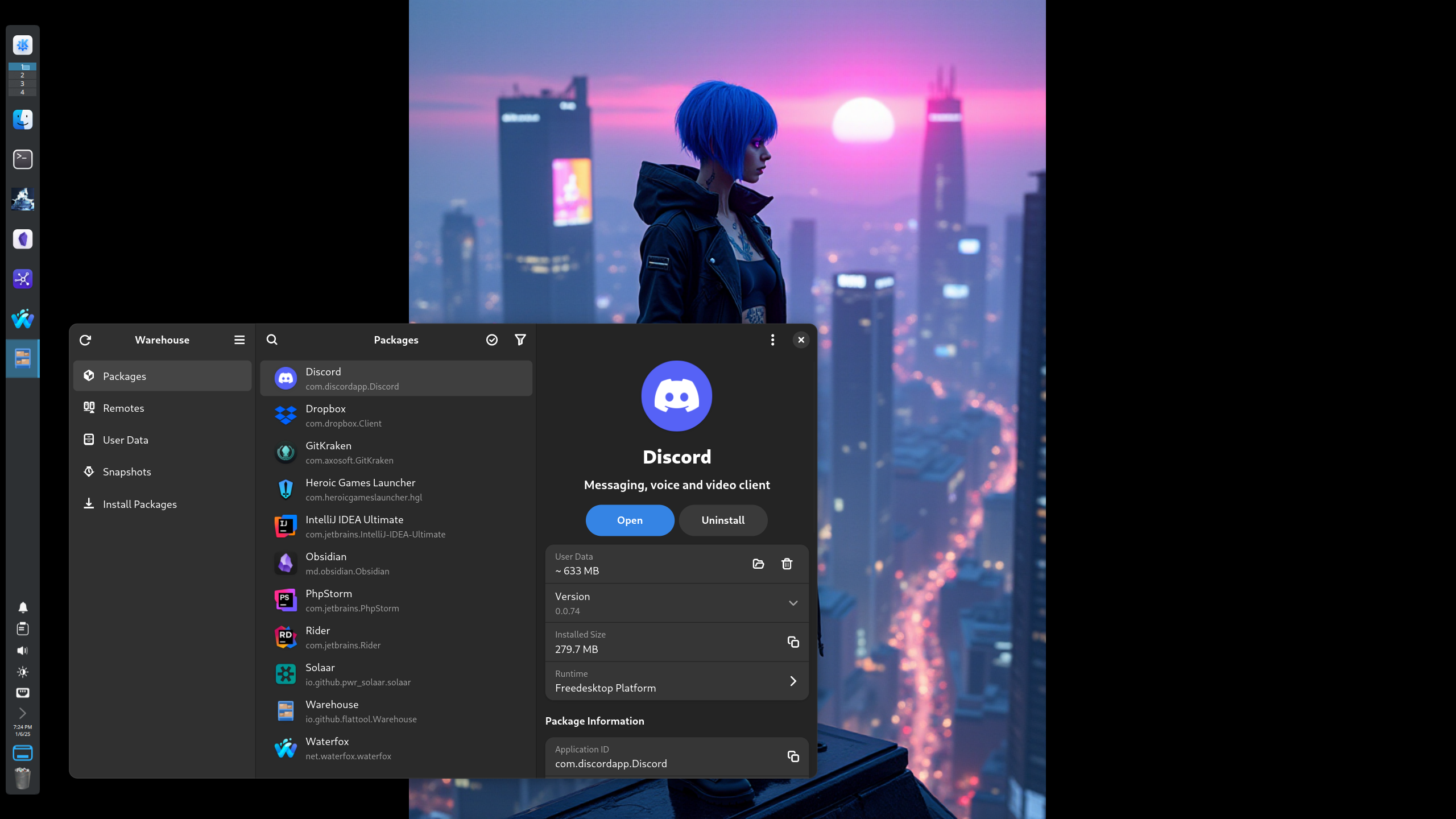Open the purple network graph dock app
Screen dimensions: 1456x819
(x=23, y=279)
